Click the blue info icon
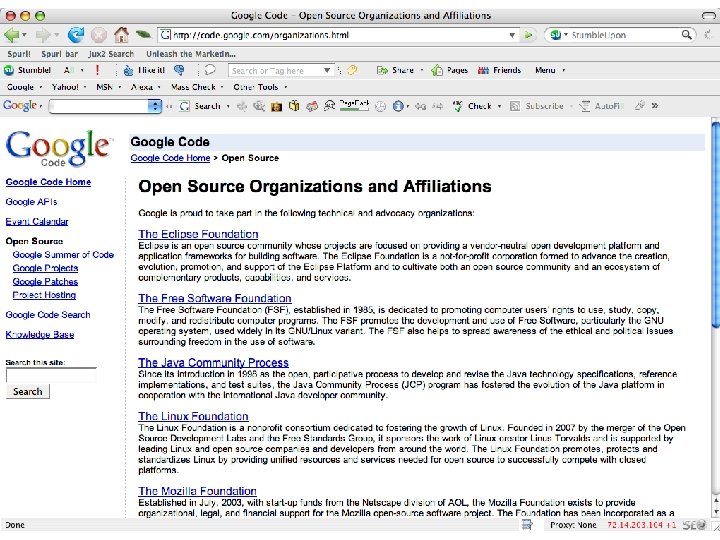The height and width of the screenshot is (540, 720). pyautogui.click(x=398, y=106)
